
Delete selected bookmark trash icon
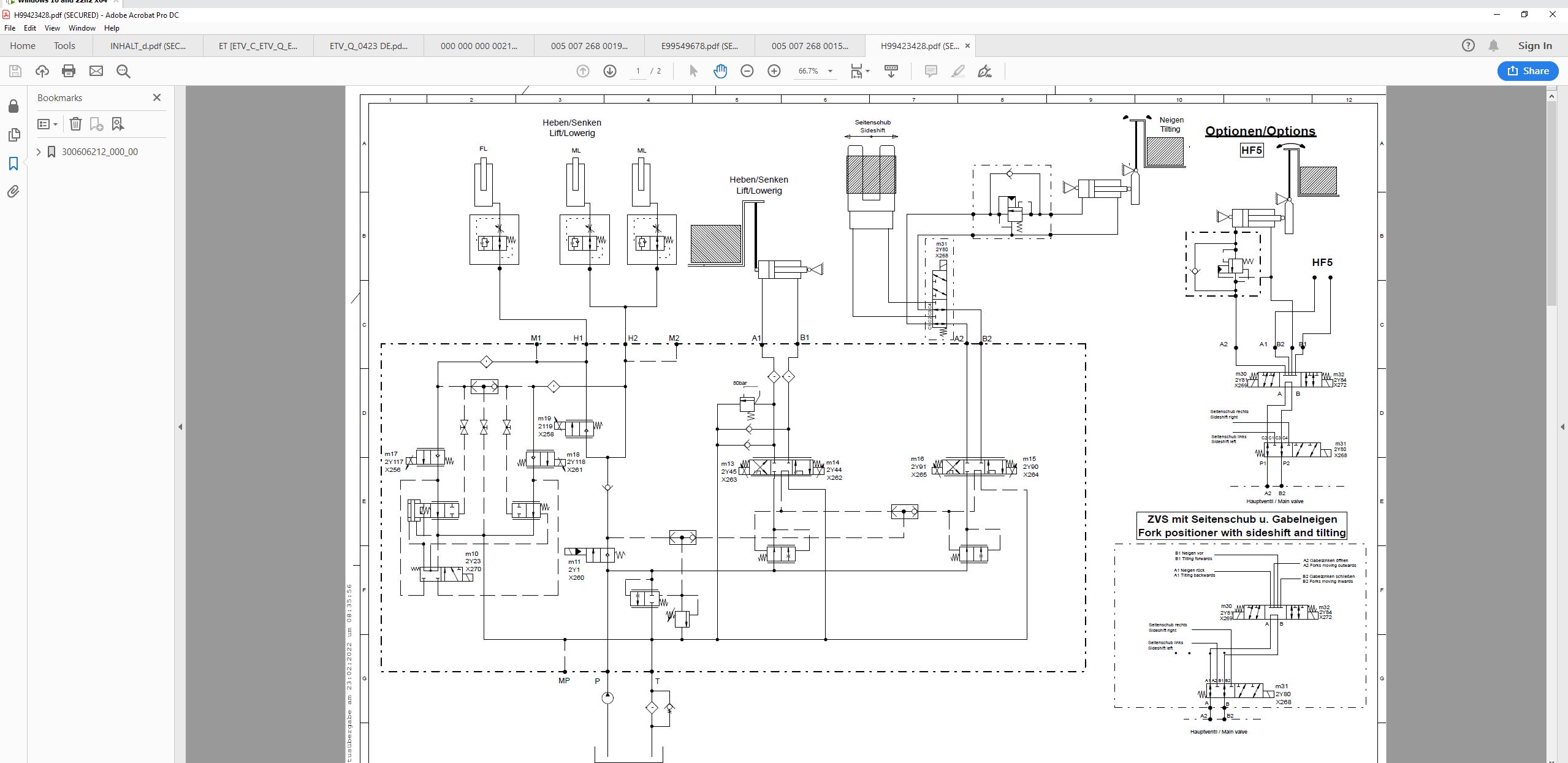pos(75,124)
